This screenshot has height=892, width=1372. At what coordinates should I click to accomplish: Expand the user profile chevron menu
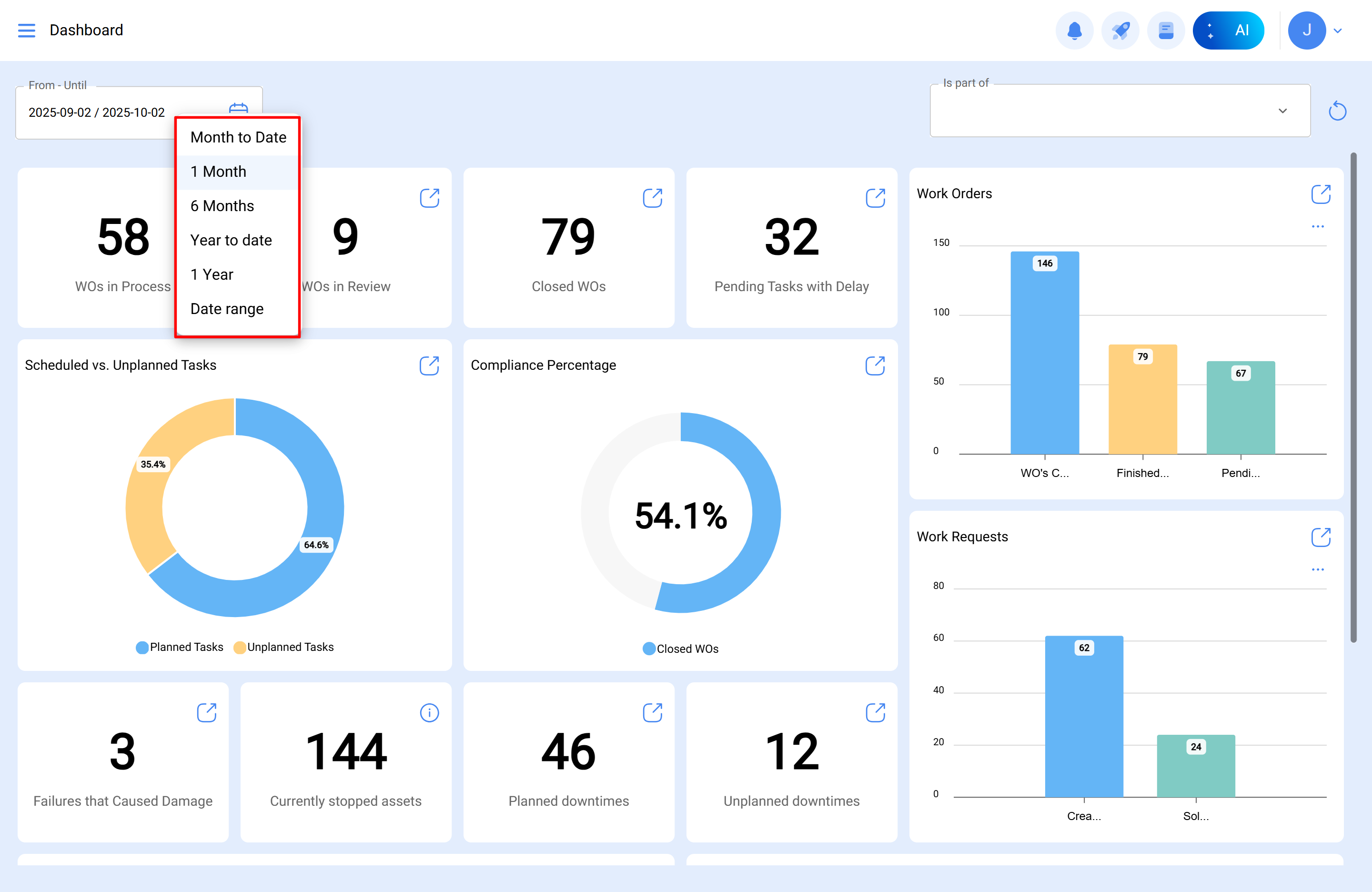(x=1338, y=30)
